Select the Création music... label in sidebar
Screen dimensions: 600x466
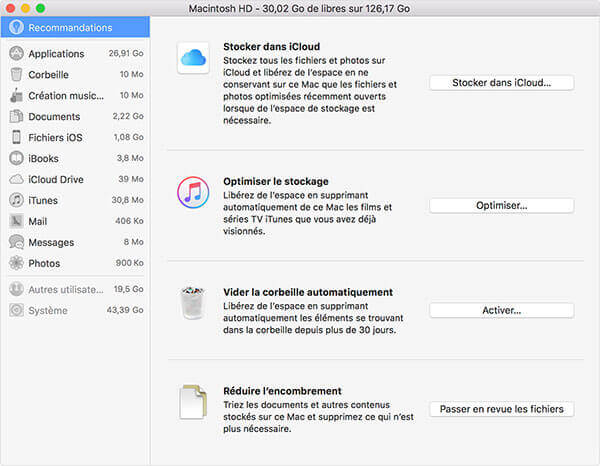[x=66, y=96]
